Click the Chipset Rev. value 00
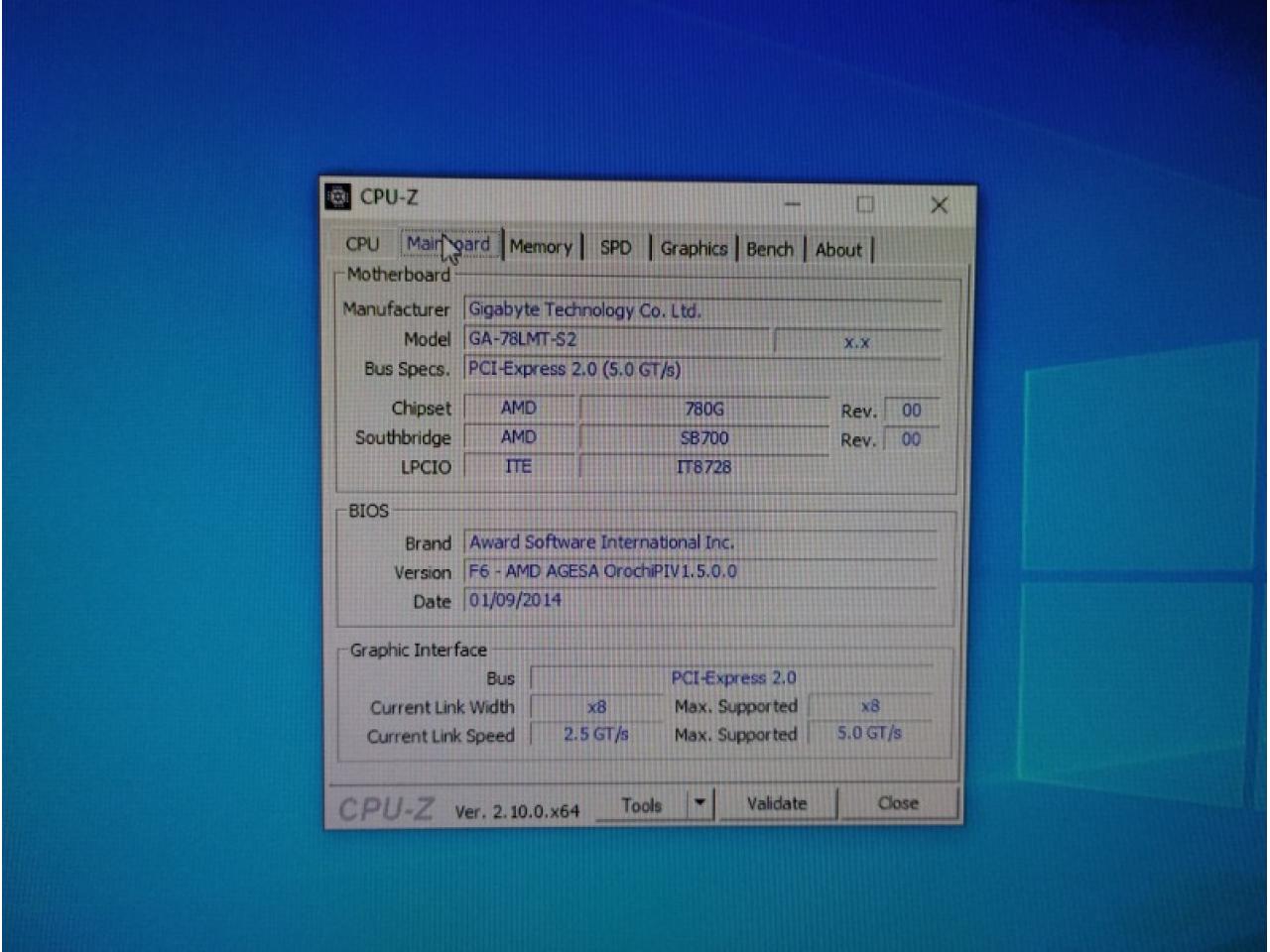Screen dimensions: 1270x952 point(911,411)
